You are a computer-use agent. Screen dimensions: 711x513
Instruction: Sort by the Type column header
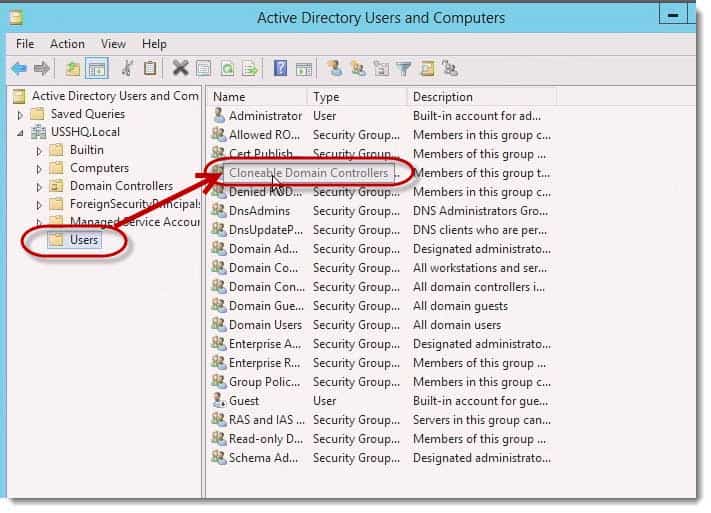[x=357, y=97]
